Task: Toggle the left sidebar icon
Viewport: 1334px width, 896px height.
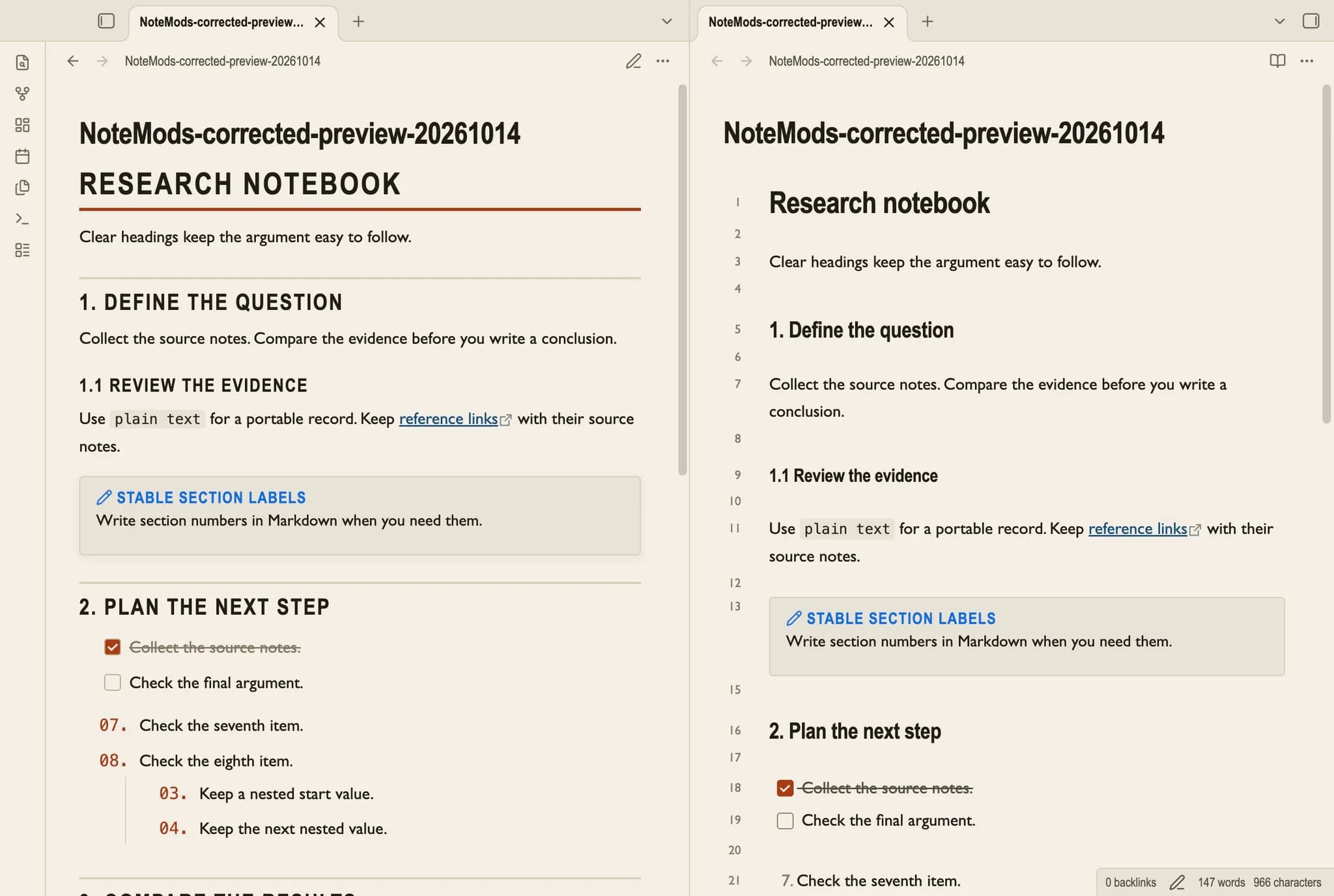Action: [106, 21]
